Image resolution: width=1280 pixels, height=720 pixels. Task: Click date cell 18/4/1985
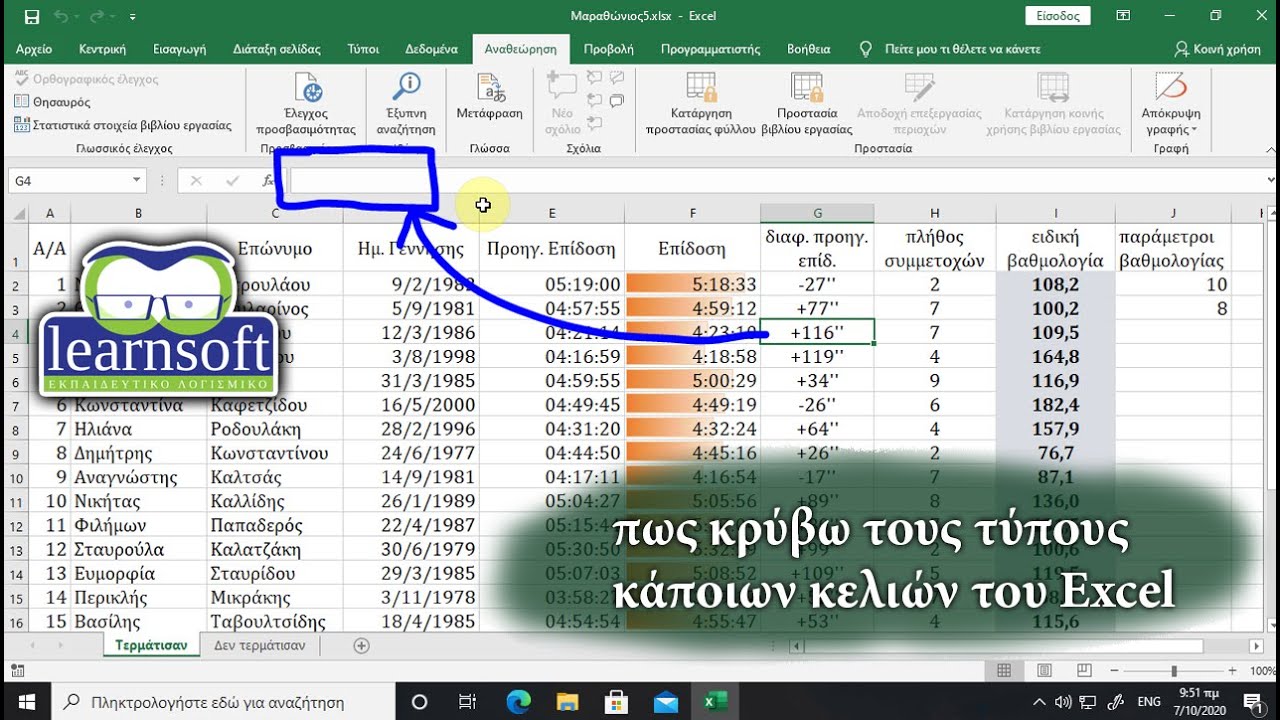pos(410,621)
